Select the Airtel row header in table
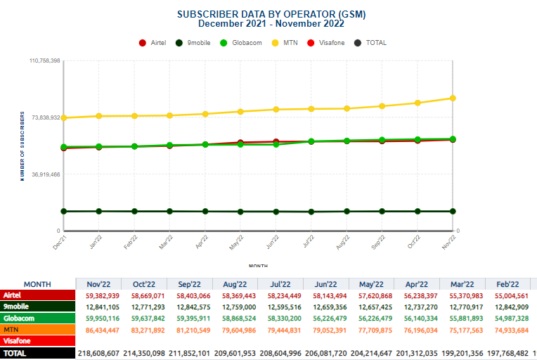 tap(38, 295)
